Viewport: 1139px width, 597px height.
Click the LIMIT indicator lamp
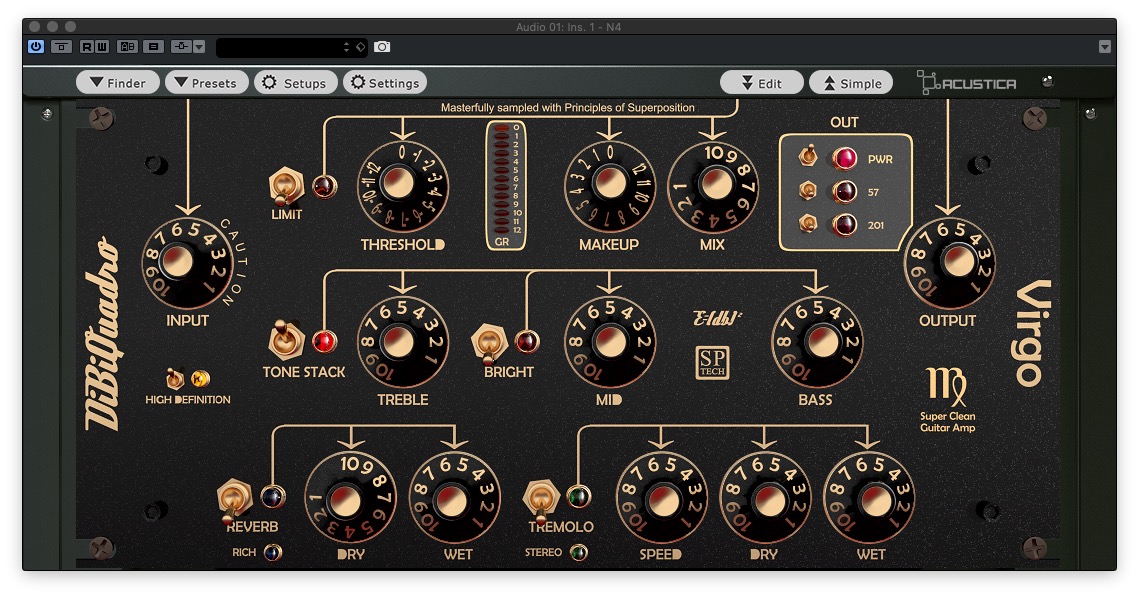(x=324, y=186)
